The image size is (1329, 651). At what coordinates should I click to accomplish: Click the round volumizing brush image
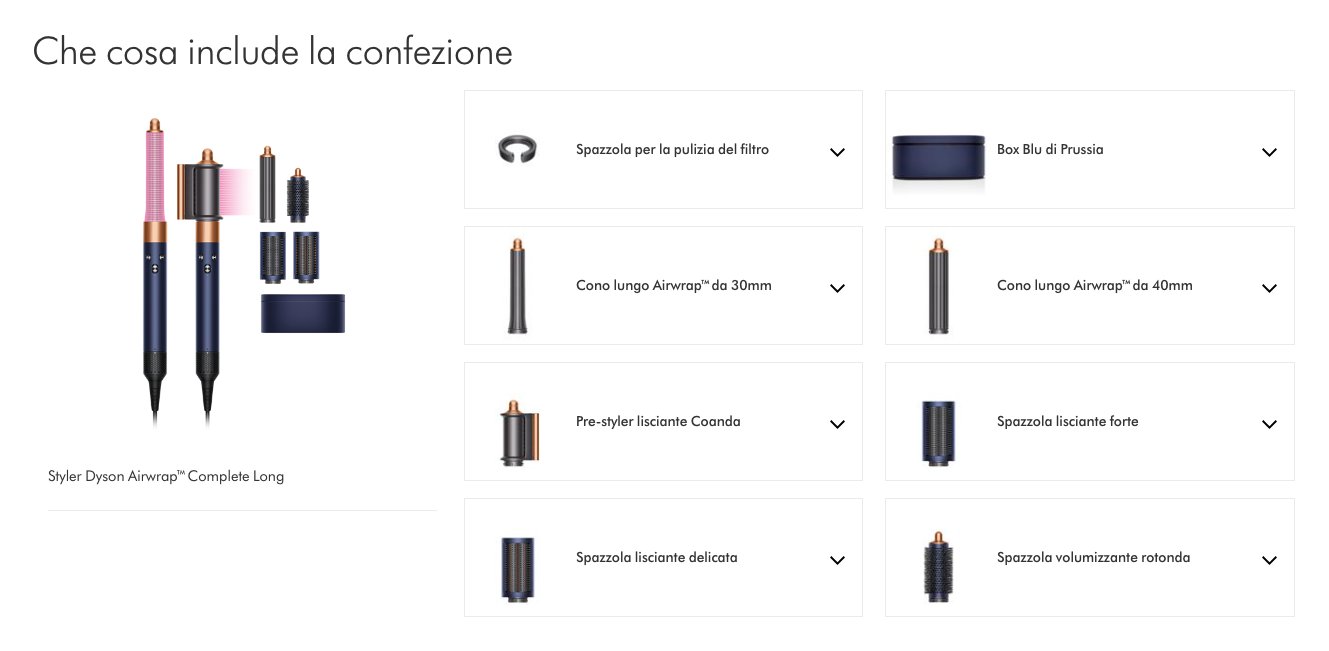tap(938, 566)
